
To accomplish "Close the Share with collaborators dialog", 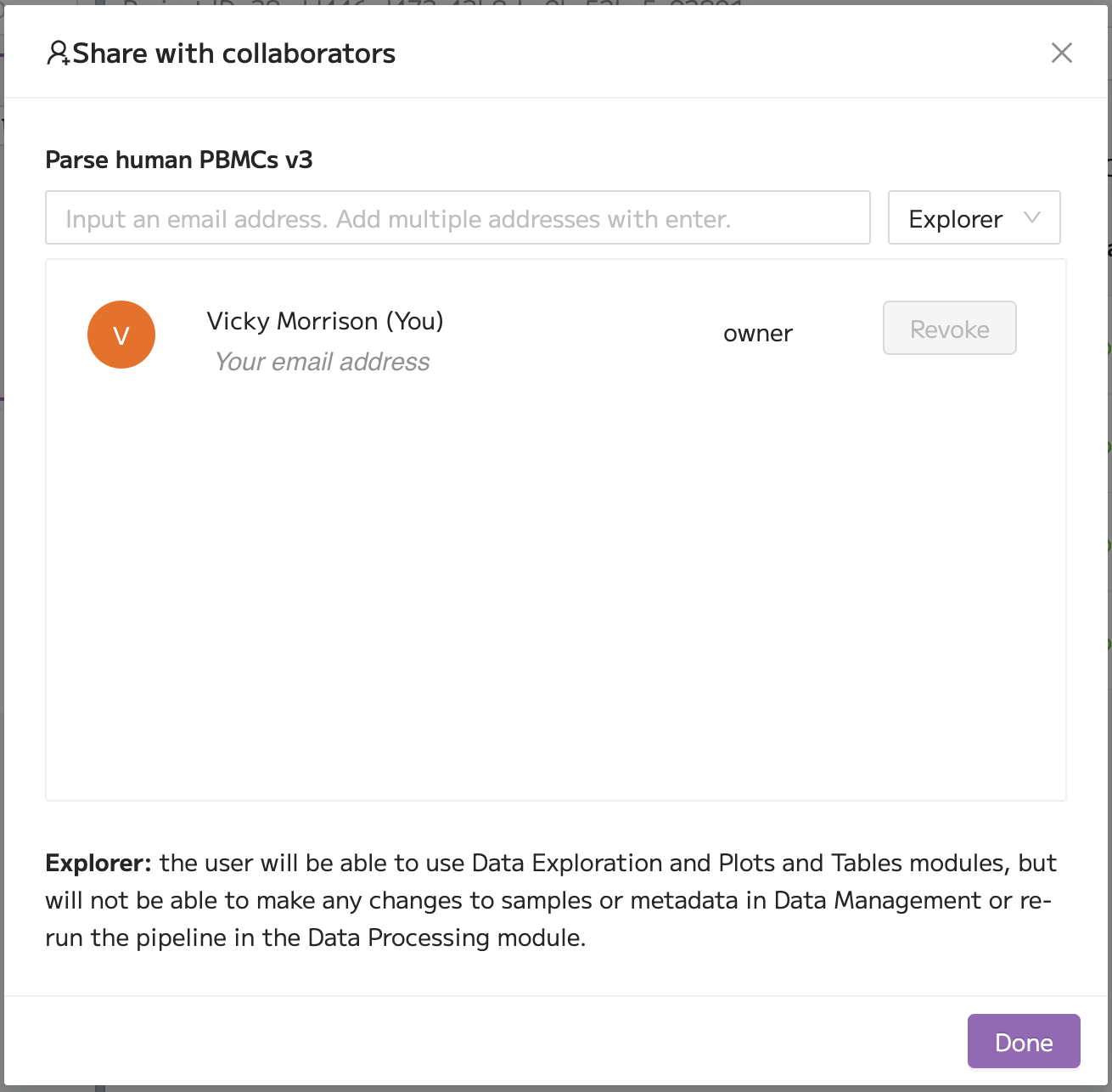I will pyautogui.click(x=1061, y=53).
